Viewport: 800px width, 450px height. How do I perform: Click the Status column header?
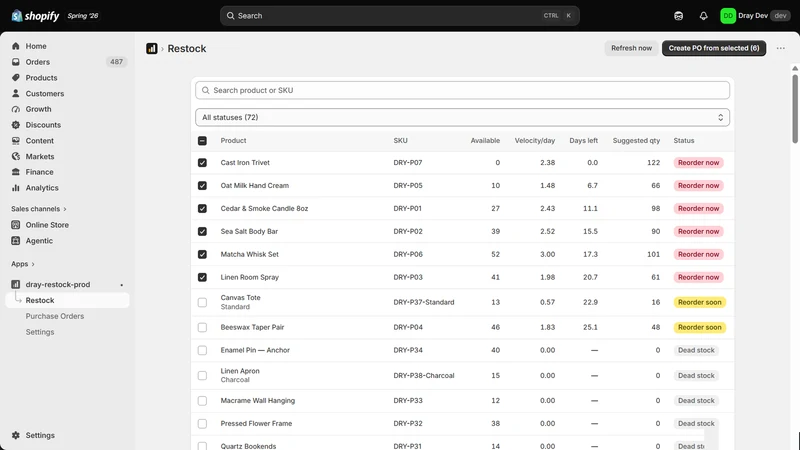[x=684, y=141]
